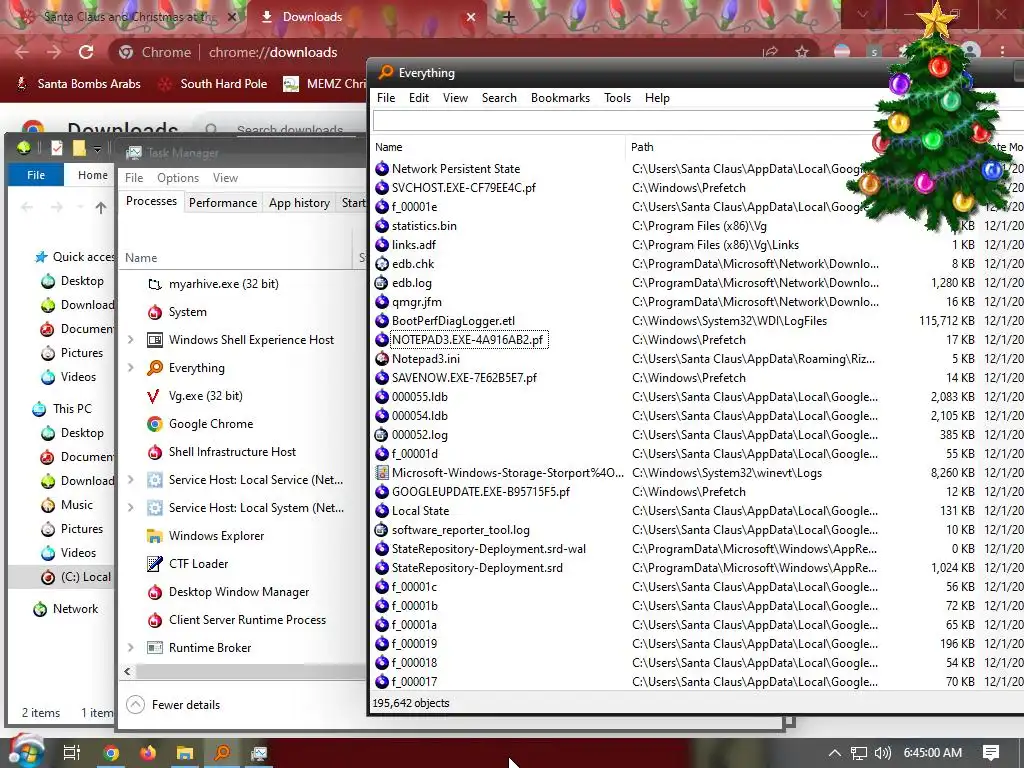Select the Windows Explorer process icon

click(154, 536)
